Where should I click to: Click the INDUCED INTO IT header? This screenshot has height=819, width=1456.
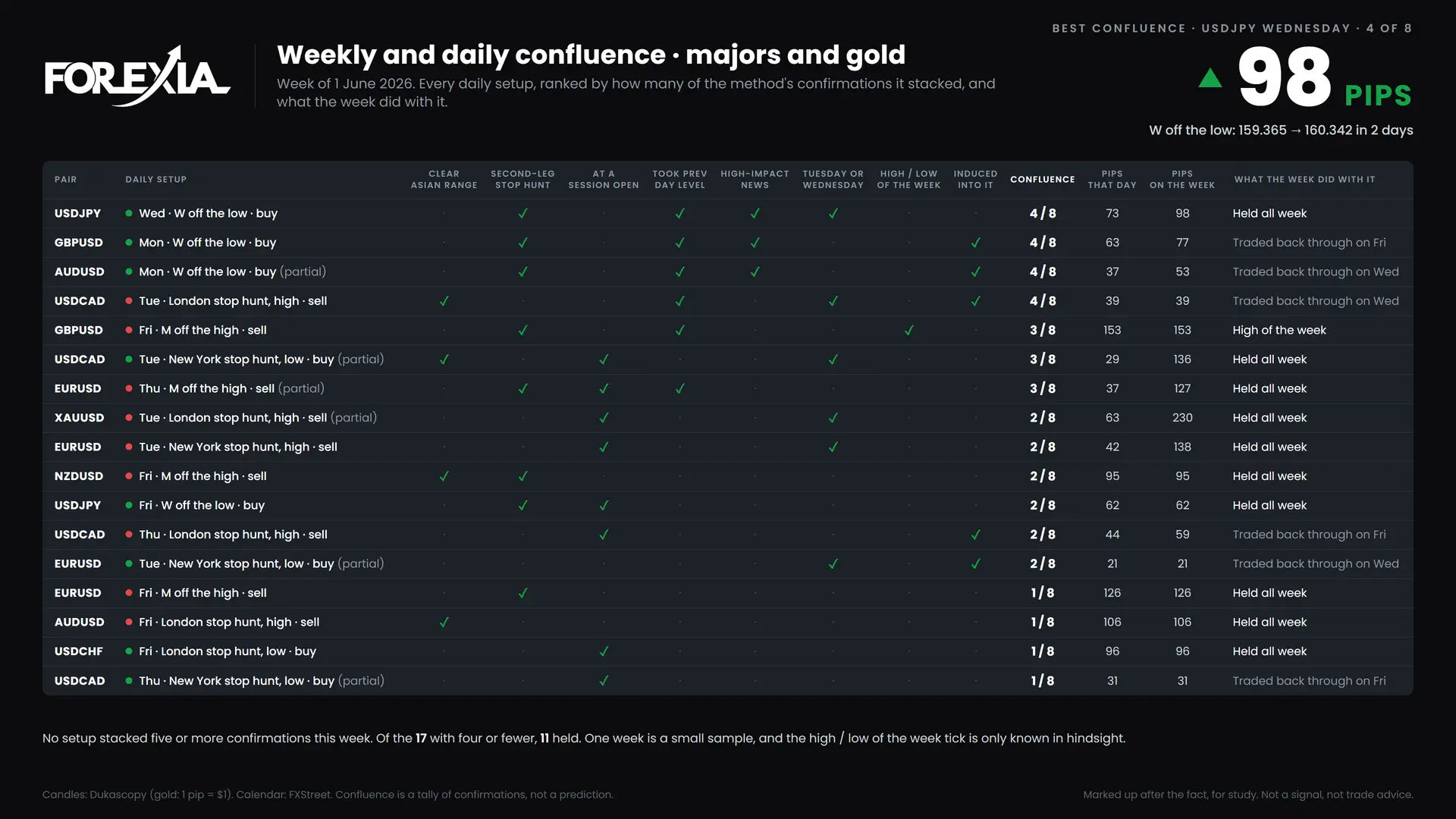click(x=975, y=180)
